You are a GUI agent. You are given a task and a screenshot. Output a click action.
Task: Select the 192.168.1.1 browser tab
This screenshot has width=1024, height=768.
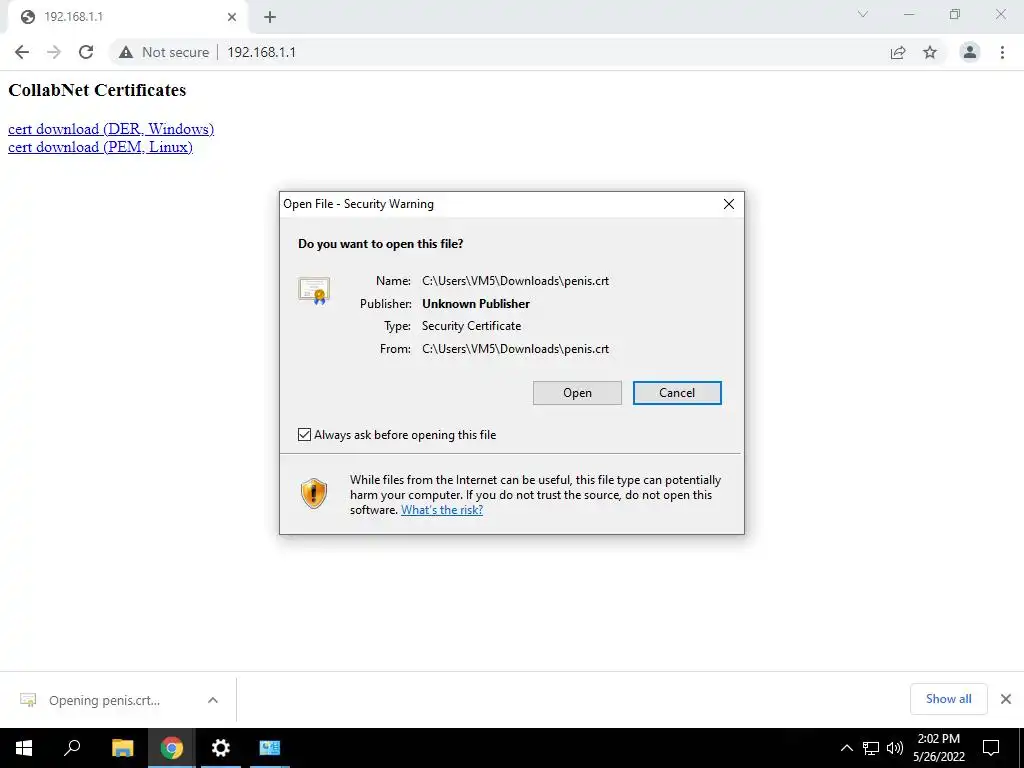pos(128,17)
